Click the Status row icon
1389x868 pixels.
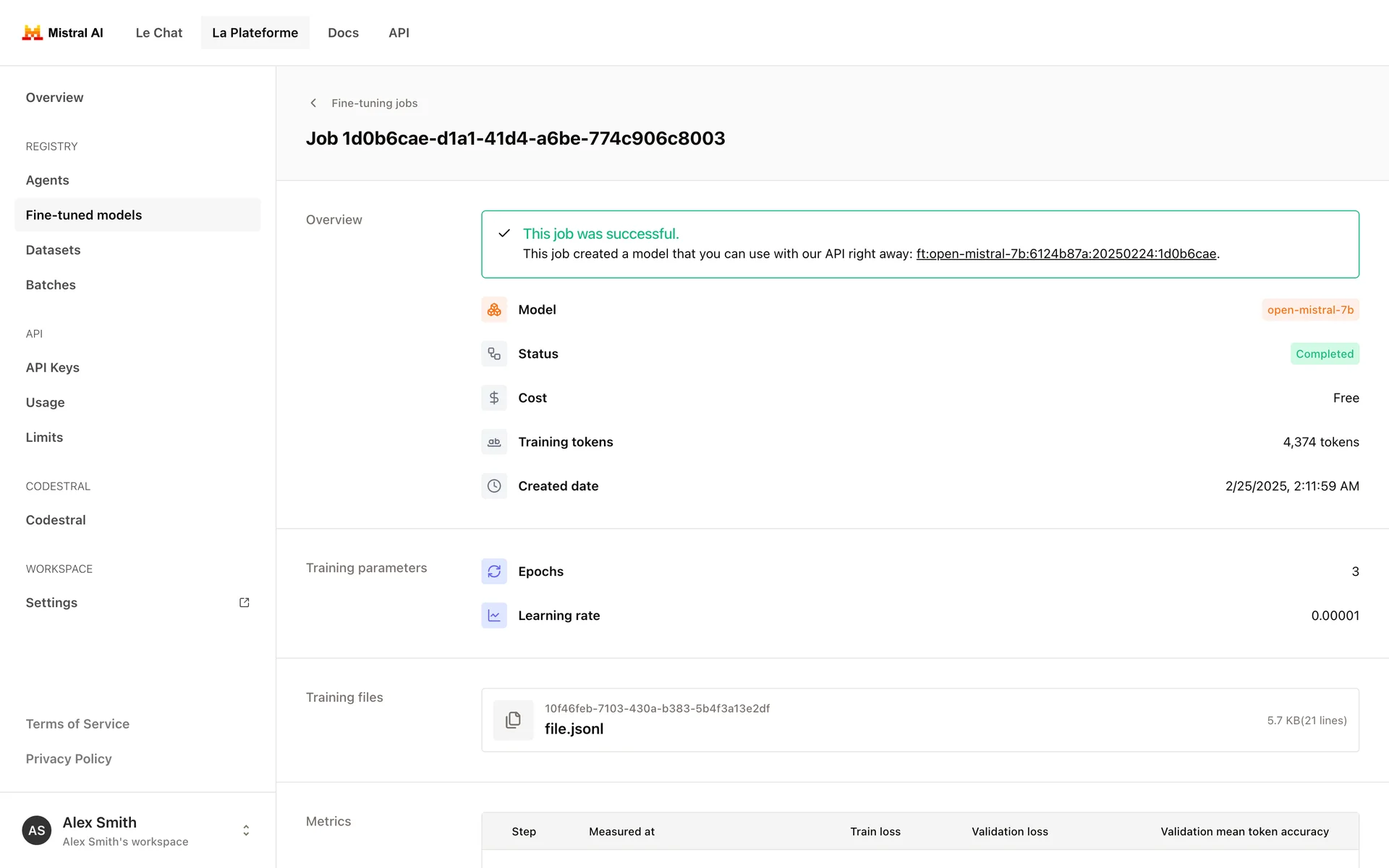click(494, 354)
